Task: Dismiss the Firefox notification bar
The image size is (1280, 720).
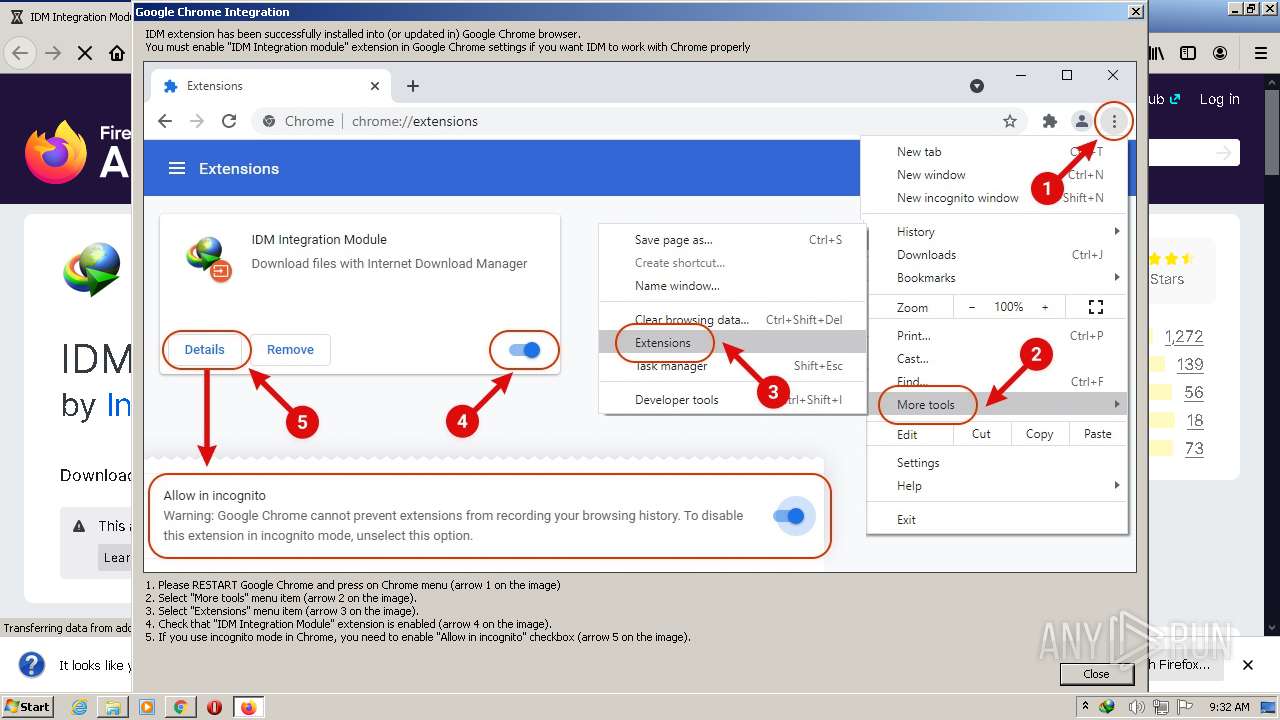Action: coord(1248,665)
